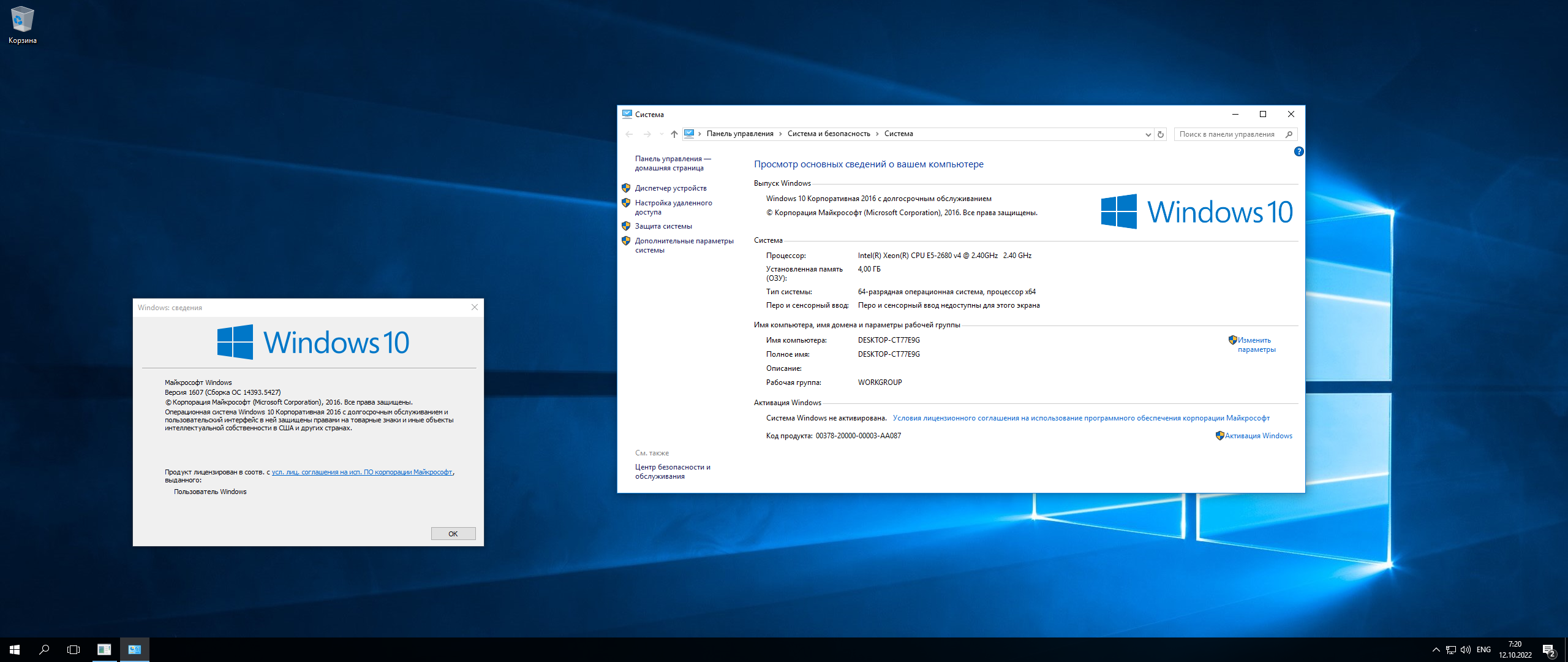Click the Forward arrow in Система window
Screen dimensions: 1568x662
point(647,134)
